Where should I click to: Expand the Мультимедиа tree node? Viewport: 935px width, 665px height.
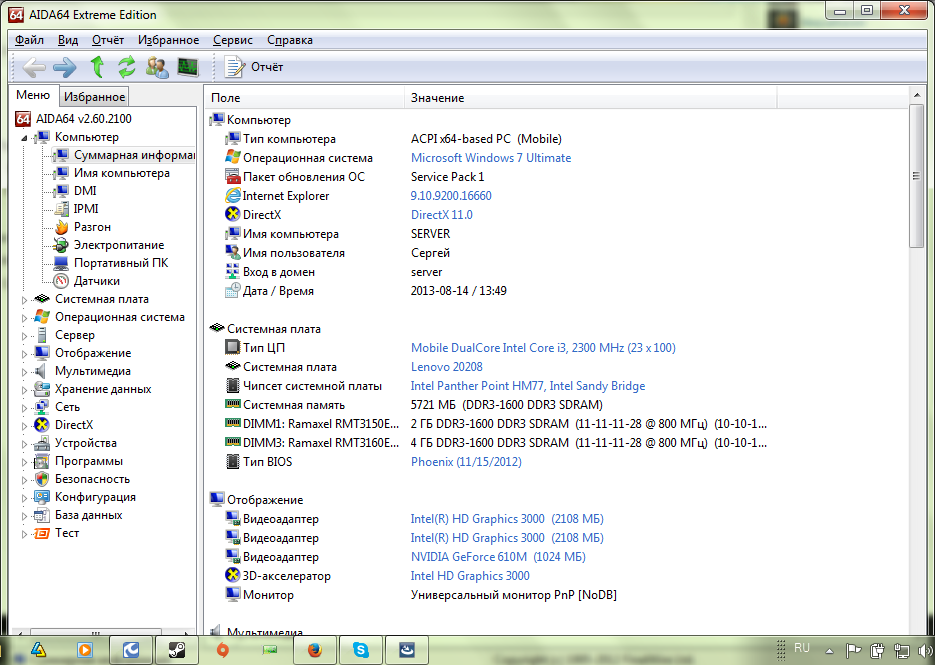click(24, 372)
